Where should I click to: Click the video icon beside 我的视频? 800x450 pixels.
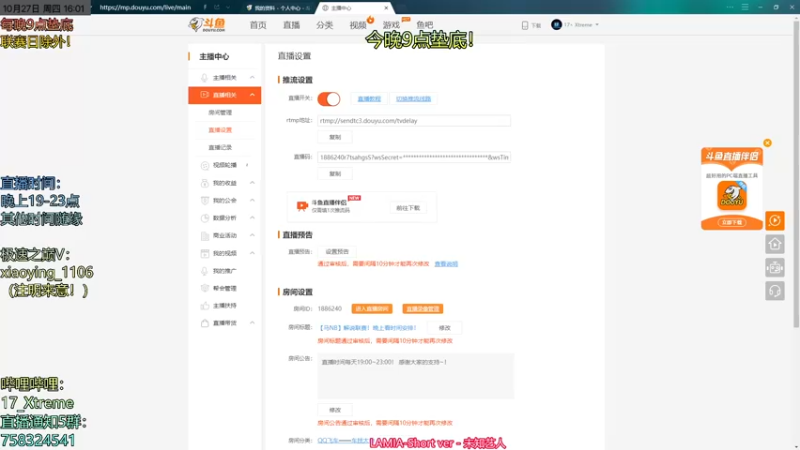click(x=205, y=253)
